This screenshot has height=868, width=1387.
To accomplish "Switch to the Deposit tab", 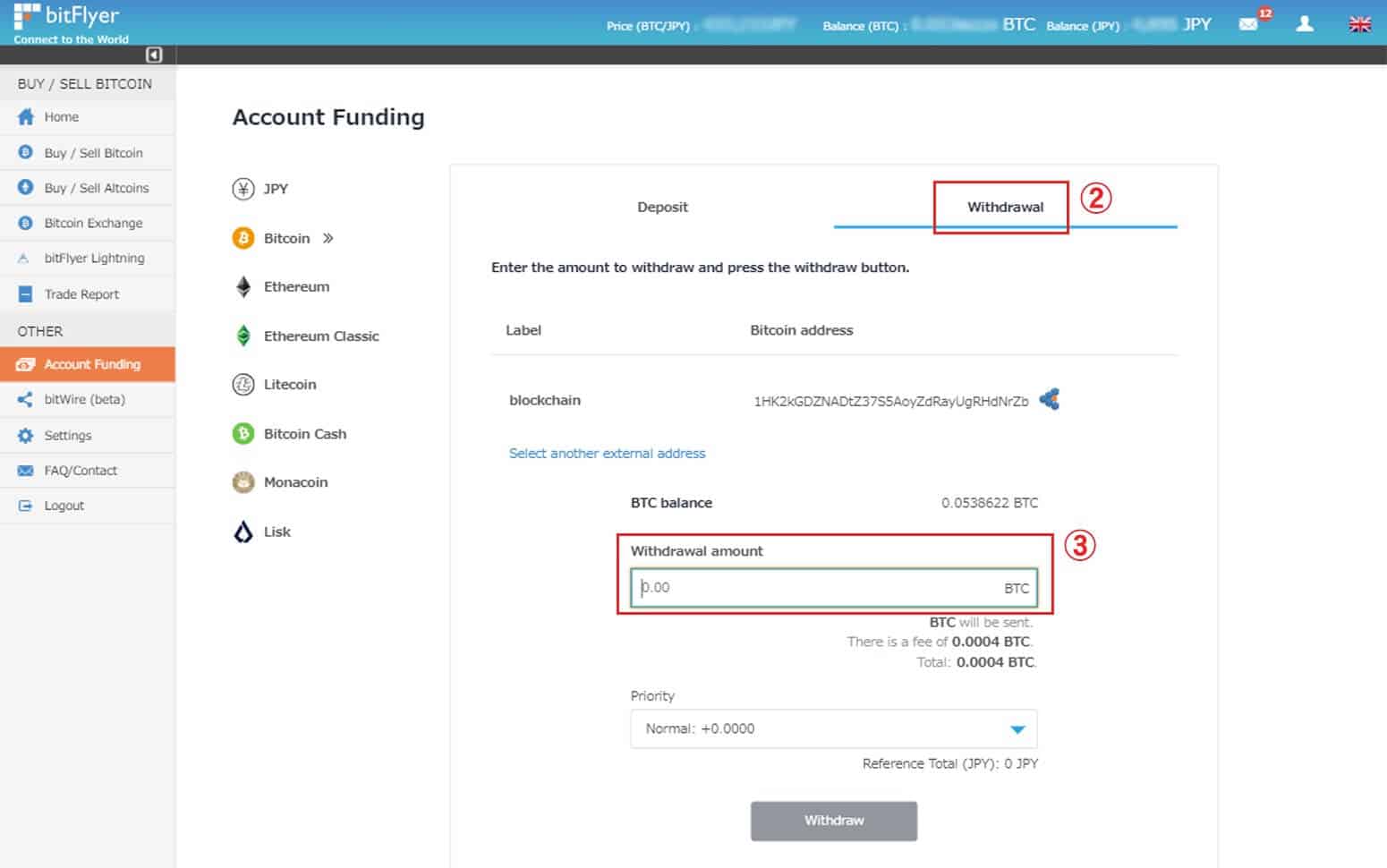I will (662, 207).
